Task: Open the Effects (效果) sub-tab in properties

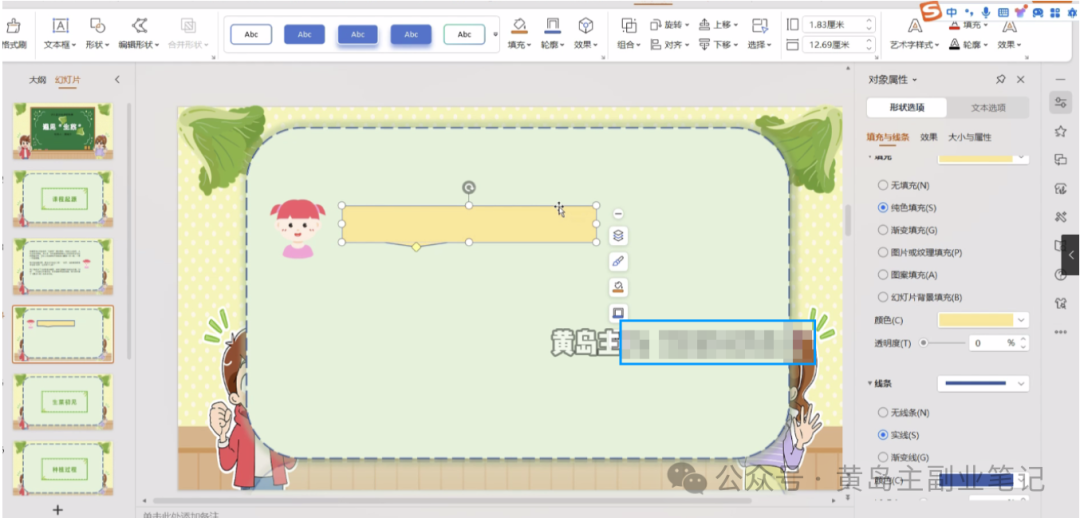Action: pos(929,137)
